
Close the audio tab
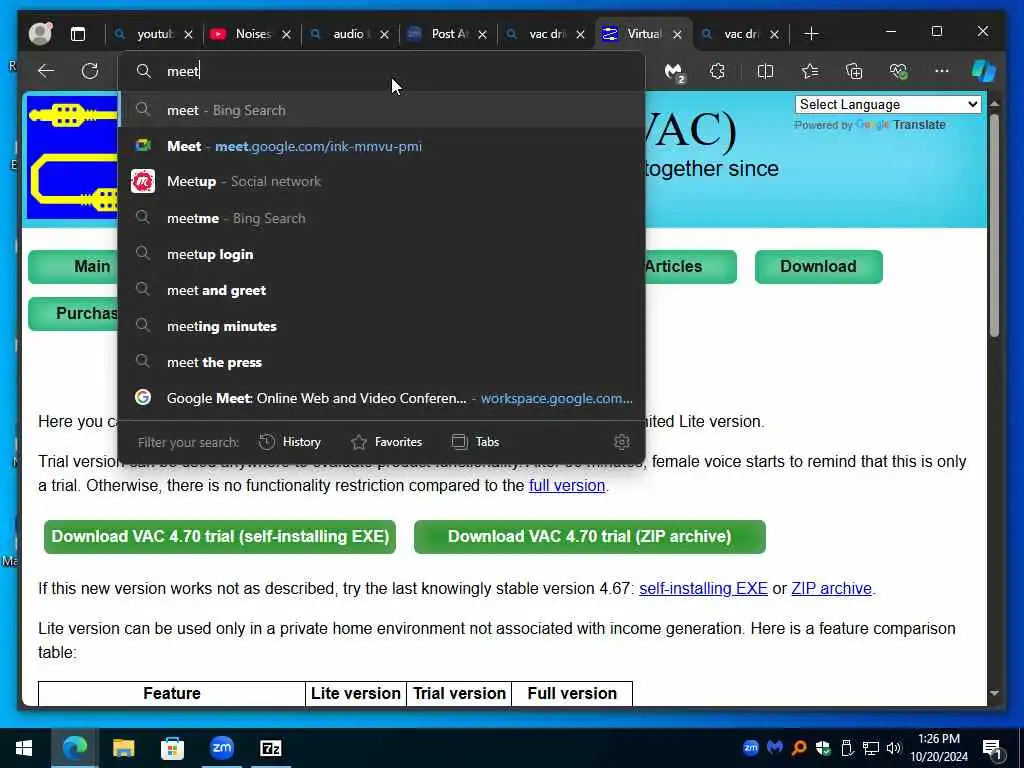384,34
